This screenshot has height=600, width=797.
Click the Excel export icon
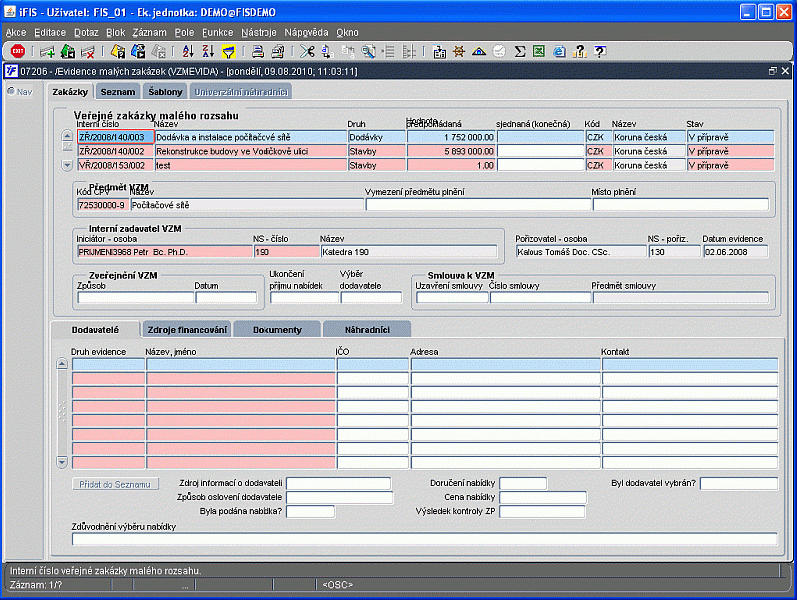(539, 51)
